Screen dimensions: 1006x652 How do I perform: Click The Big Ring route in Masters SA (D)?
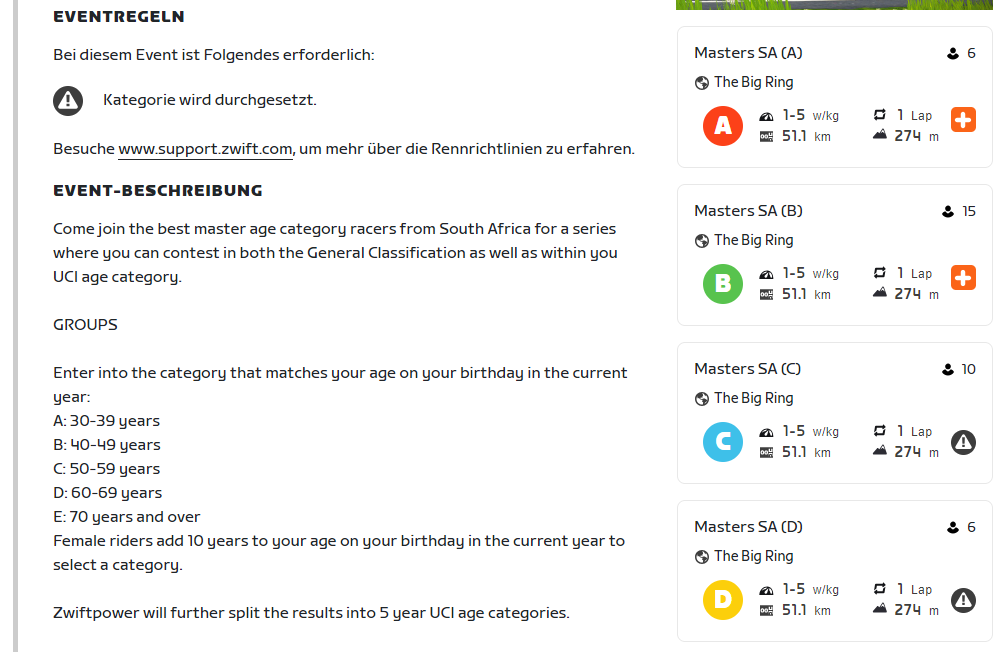(753, 556)
